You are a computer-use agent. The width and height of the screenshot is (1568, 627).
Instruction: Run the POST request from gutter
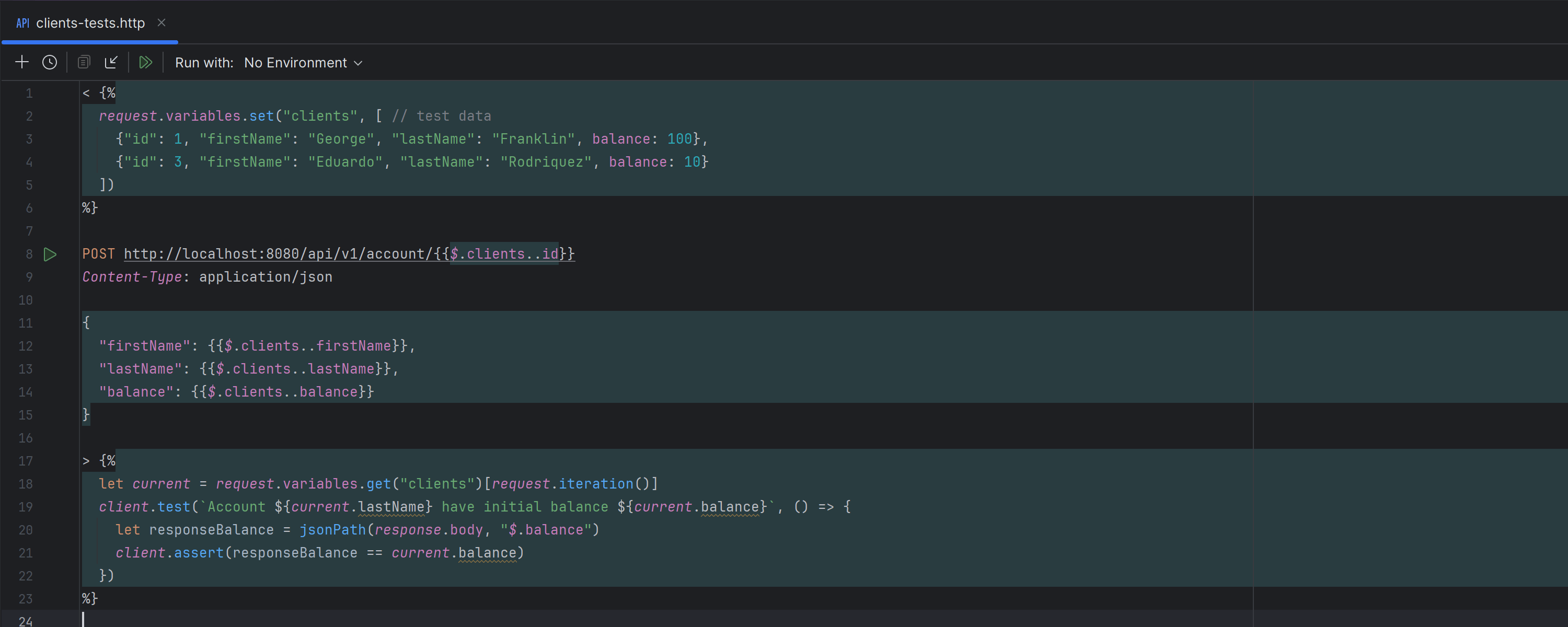pyautogui.click(x=50, y=254)
